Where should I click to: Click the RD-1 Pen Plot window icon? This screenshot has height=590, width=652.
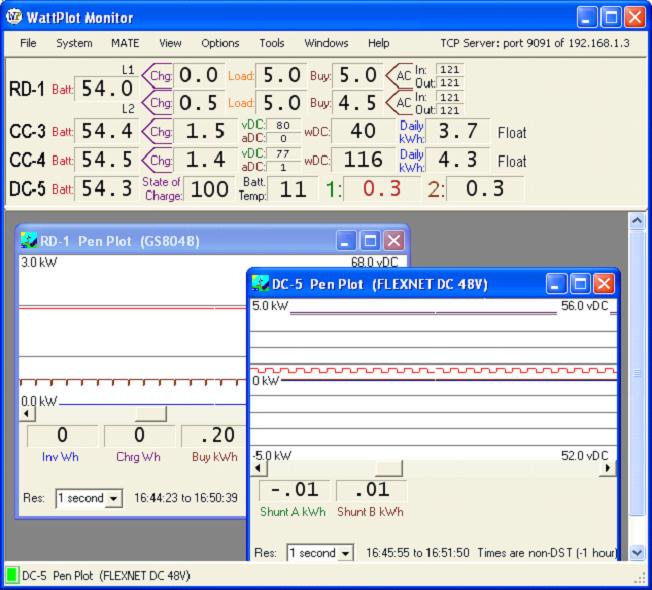[x=28, y=240]
